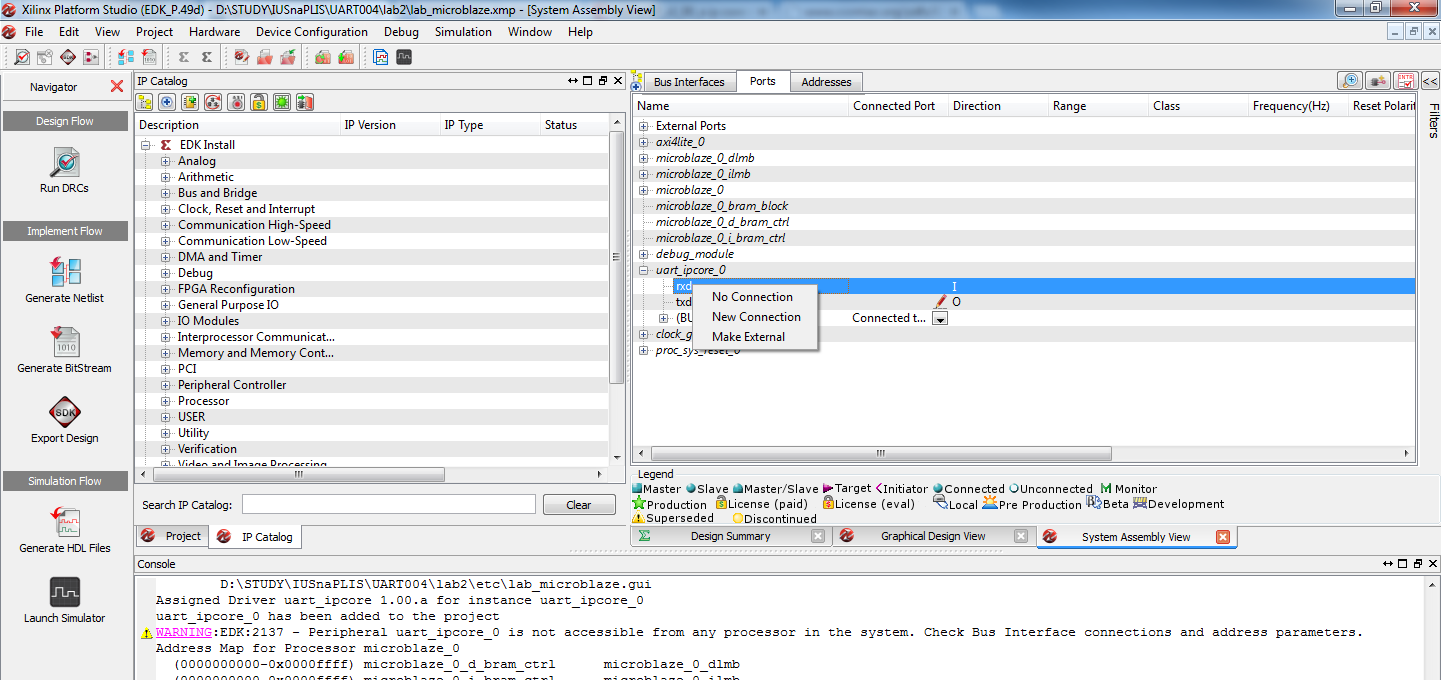This screenshot has height=690, width=1441.
Task: Close the Design Summary tab
Action: tap(817, 537)
